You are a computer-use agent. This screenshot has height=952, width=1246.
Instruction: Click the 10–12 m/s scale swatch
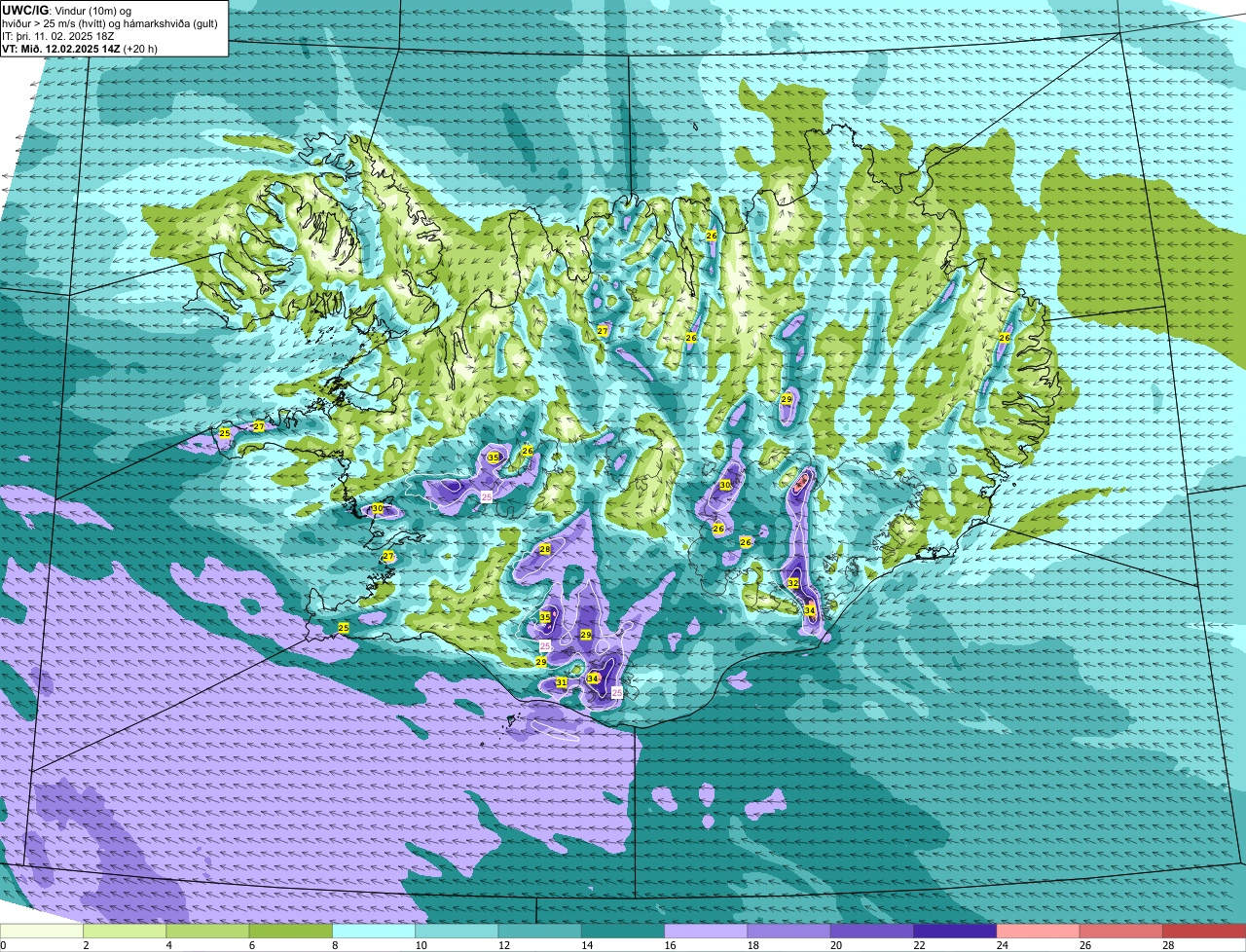point(457,931)
